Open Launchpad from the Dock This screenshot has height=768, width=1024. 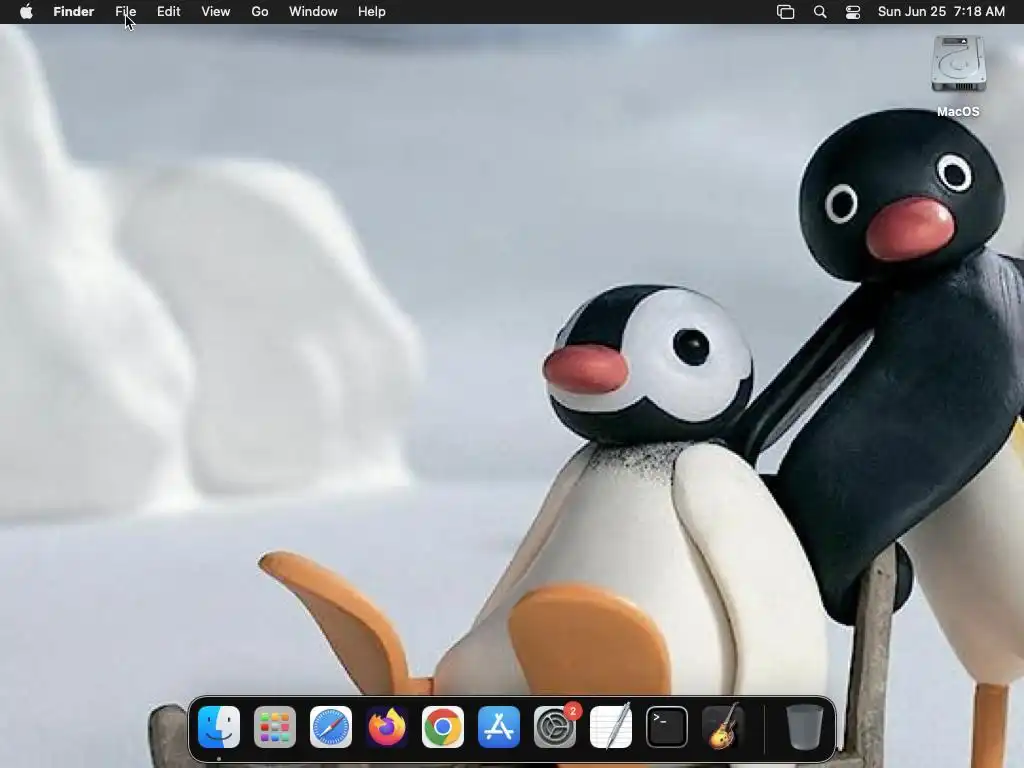pyautogui.click(x=275, y=727)
